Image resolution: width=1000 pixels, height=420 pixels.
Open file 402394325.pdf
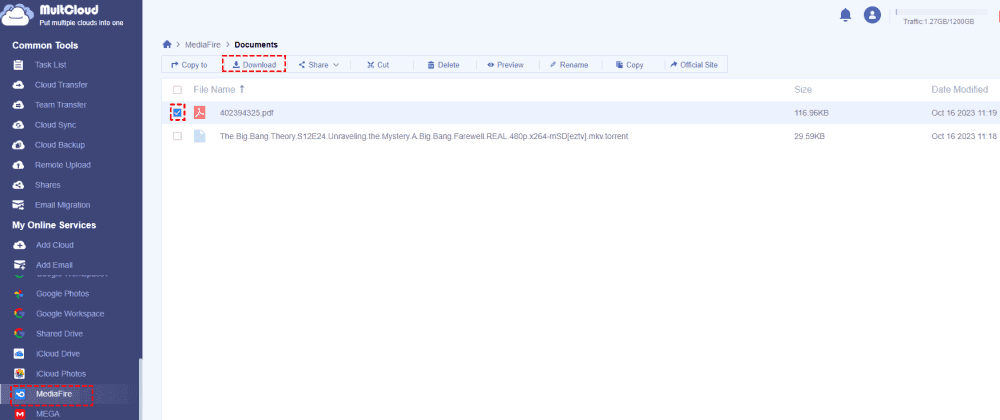246,113
